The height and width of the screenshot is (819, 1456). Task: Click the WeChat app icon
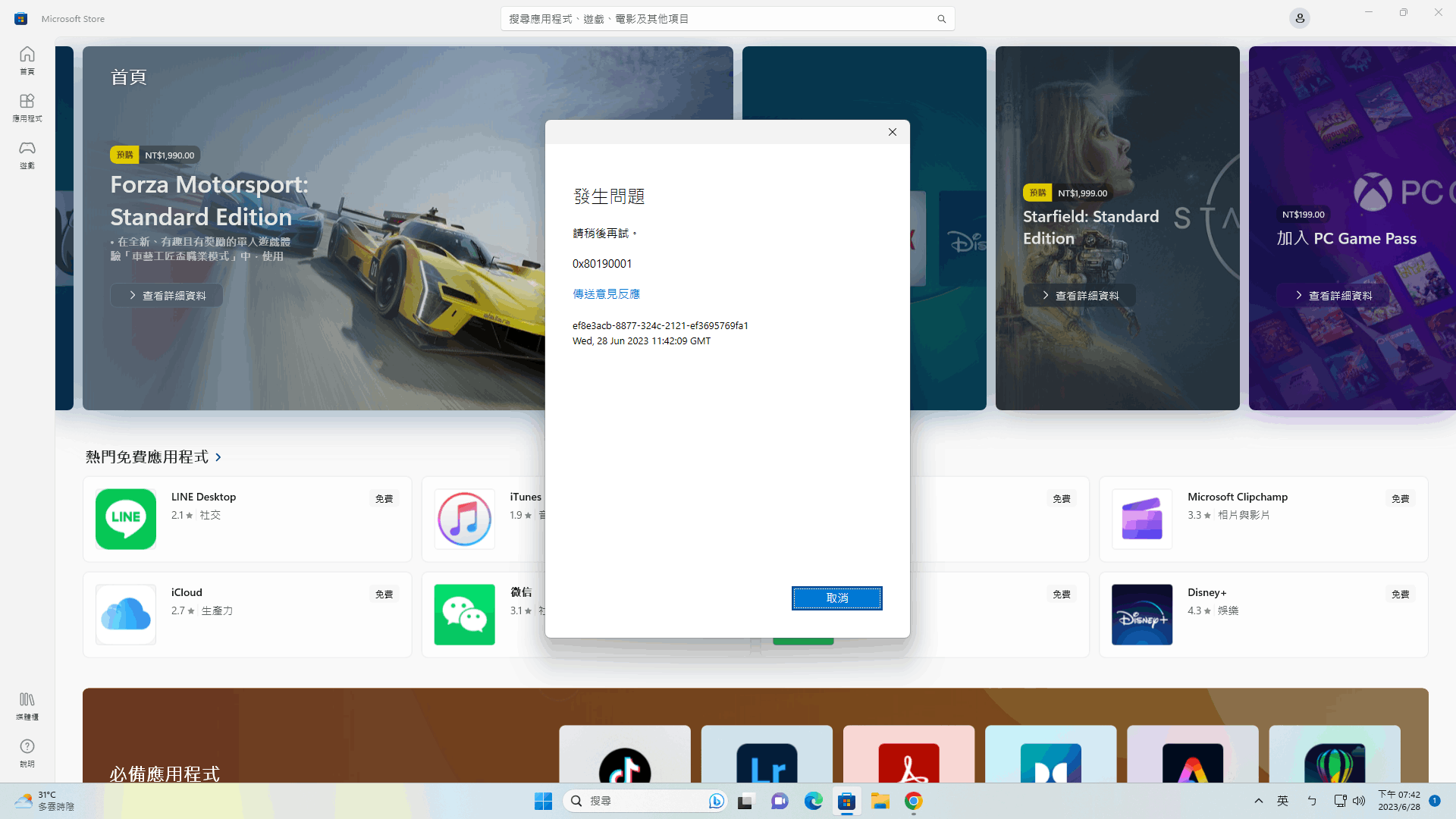464,614
